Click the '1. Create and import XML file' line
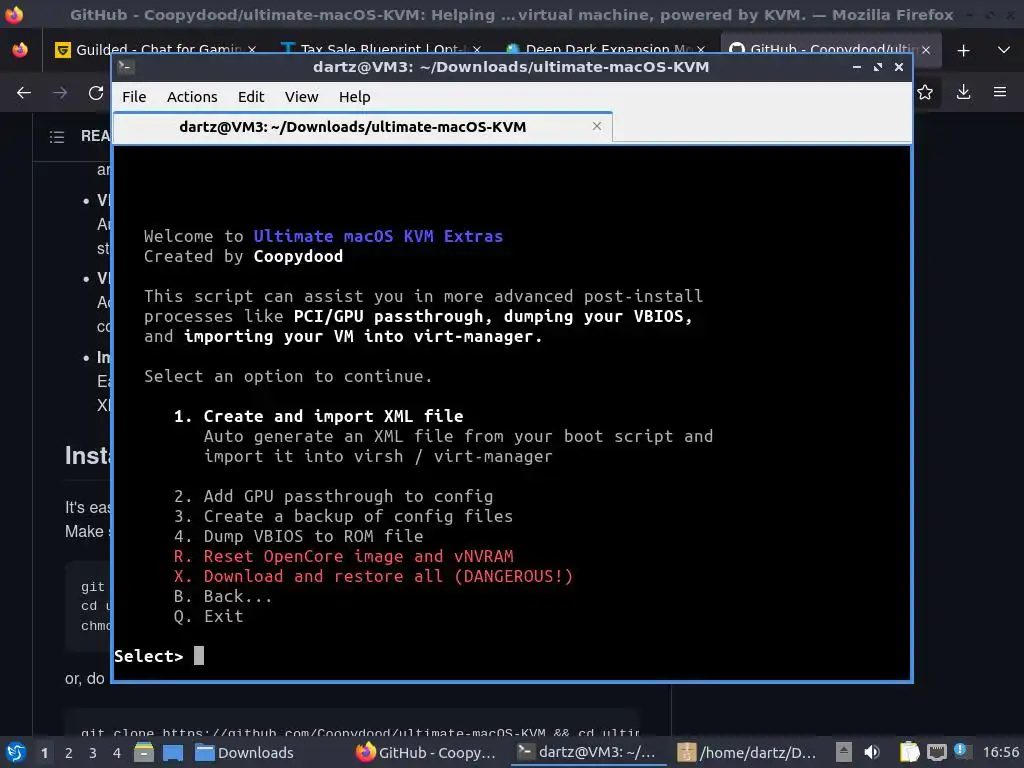1024x768 pixels. [319, 416]
